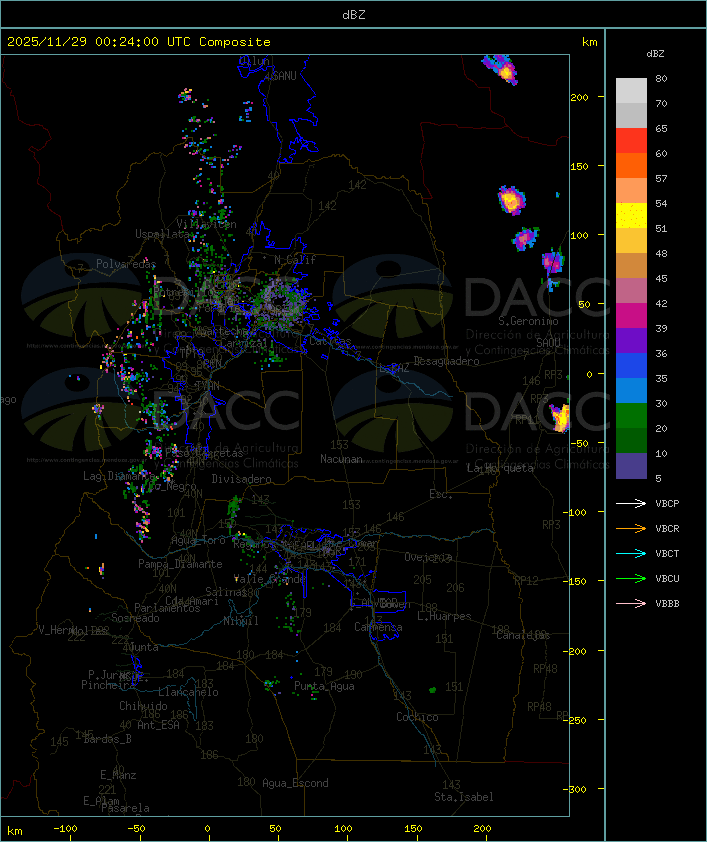Screen dimensions: 707x842
Task: Click the Carmensa place label
Action: pos(378,627)
